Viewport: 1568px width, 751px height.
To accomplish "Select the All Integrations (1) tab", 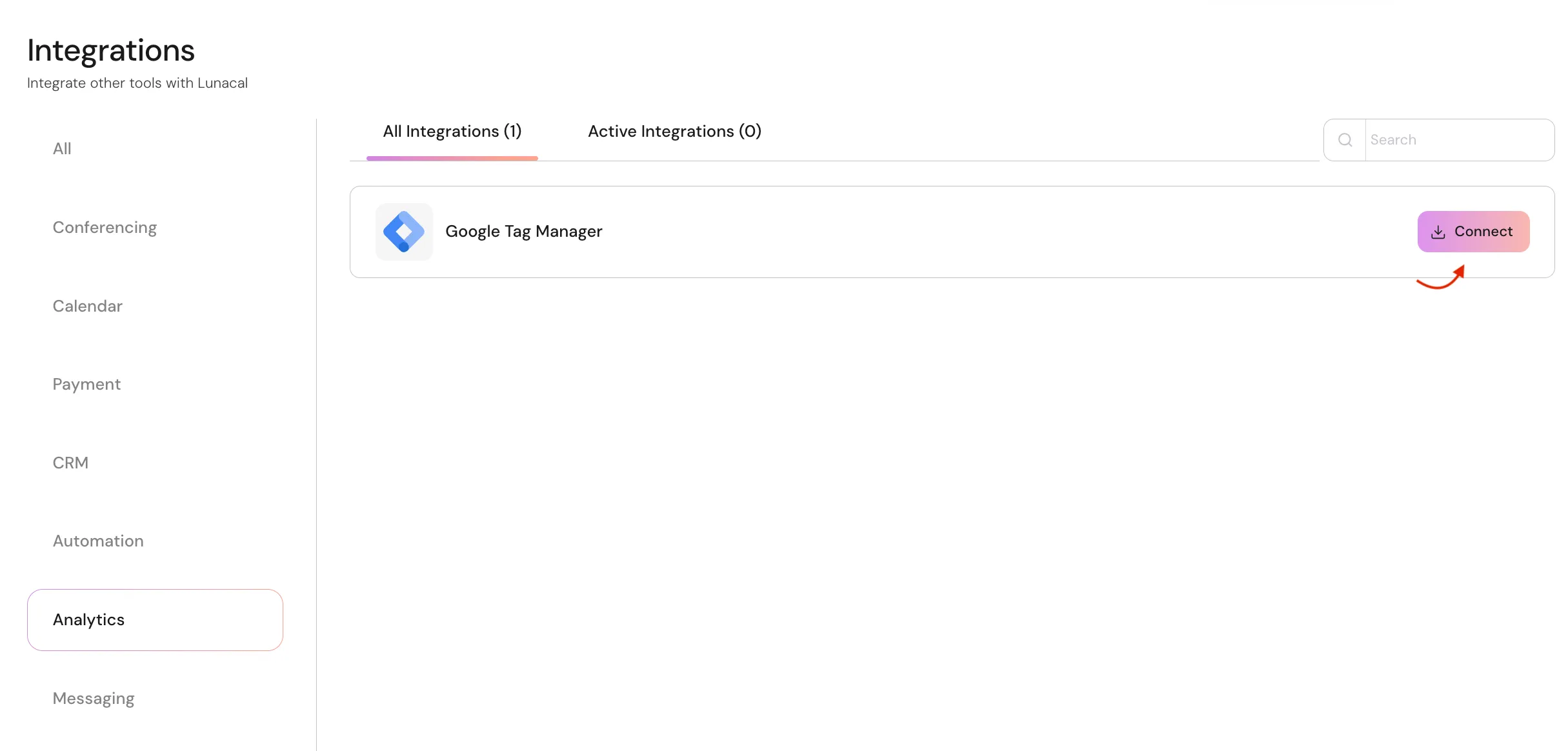I will coord(452,132).
